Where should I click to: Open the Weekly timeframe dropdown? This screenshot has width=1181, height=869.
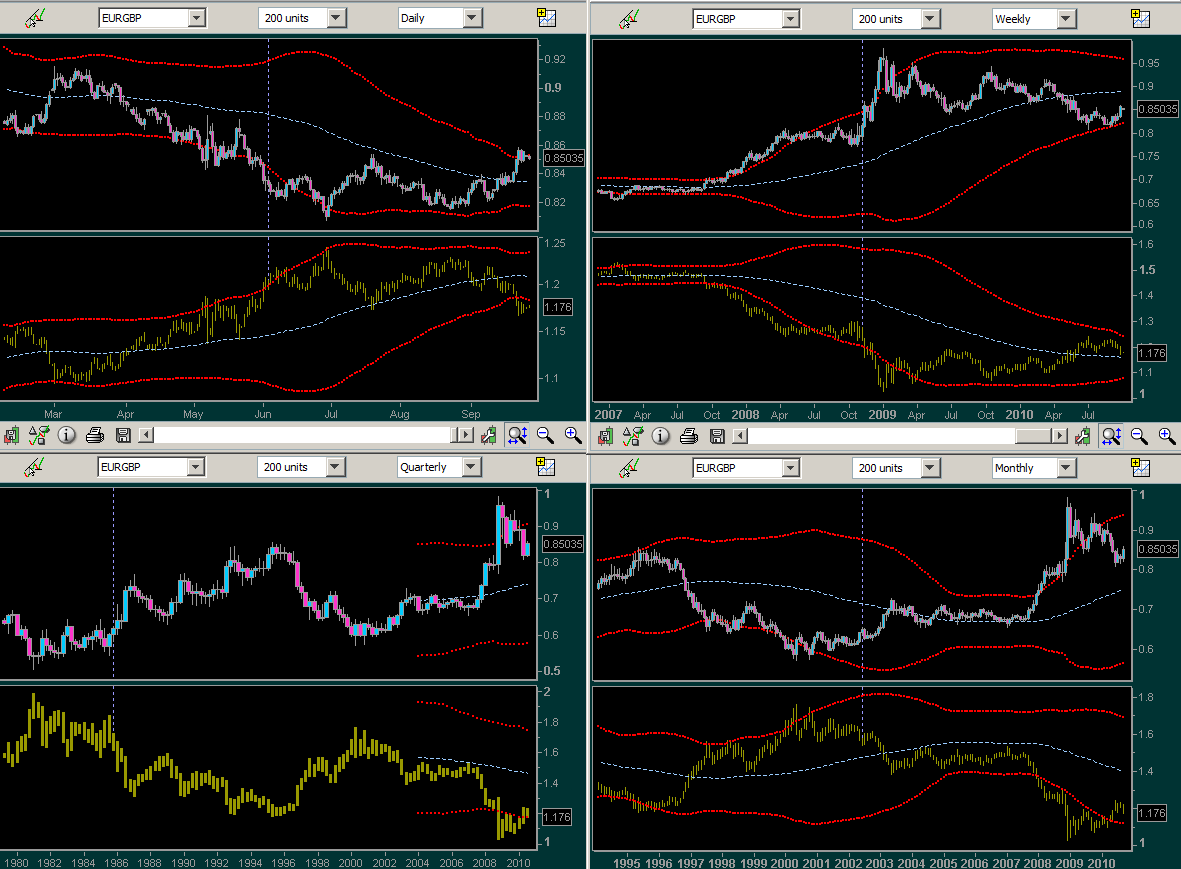(1067, 19)
